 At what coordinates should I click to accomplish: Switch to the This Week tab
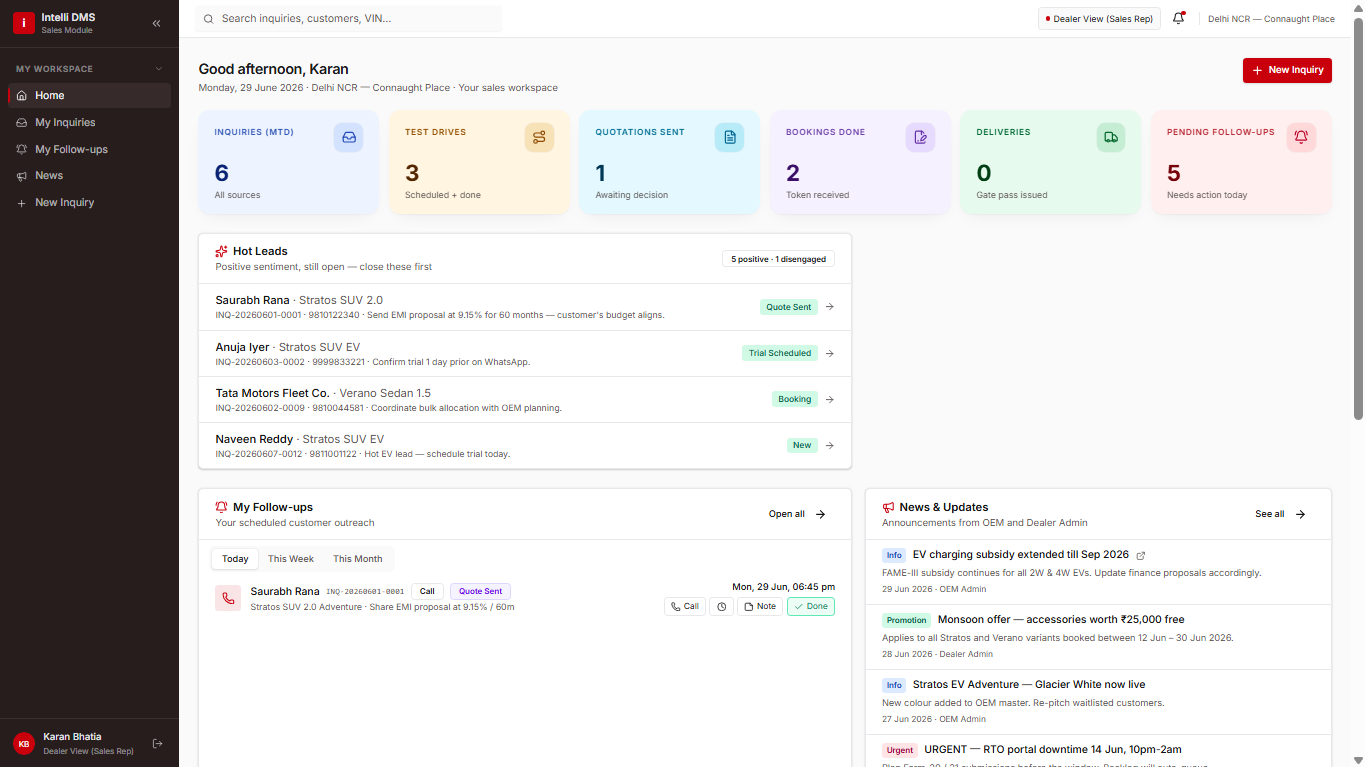tap(291, 559)
